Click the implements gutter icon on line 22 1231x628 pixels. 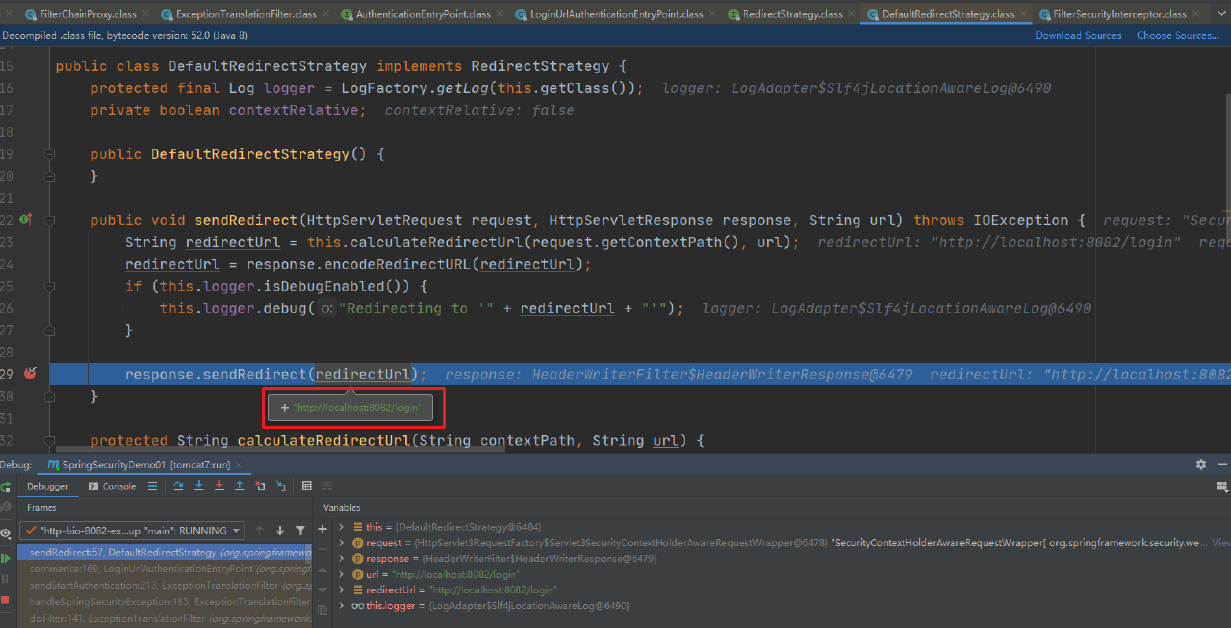coord(25,220)
